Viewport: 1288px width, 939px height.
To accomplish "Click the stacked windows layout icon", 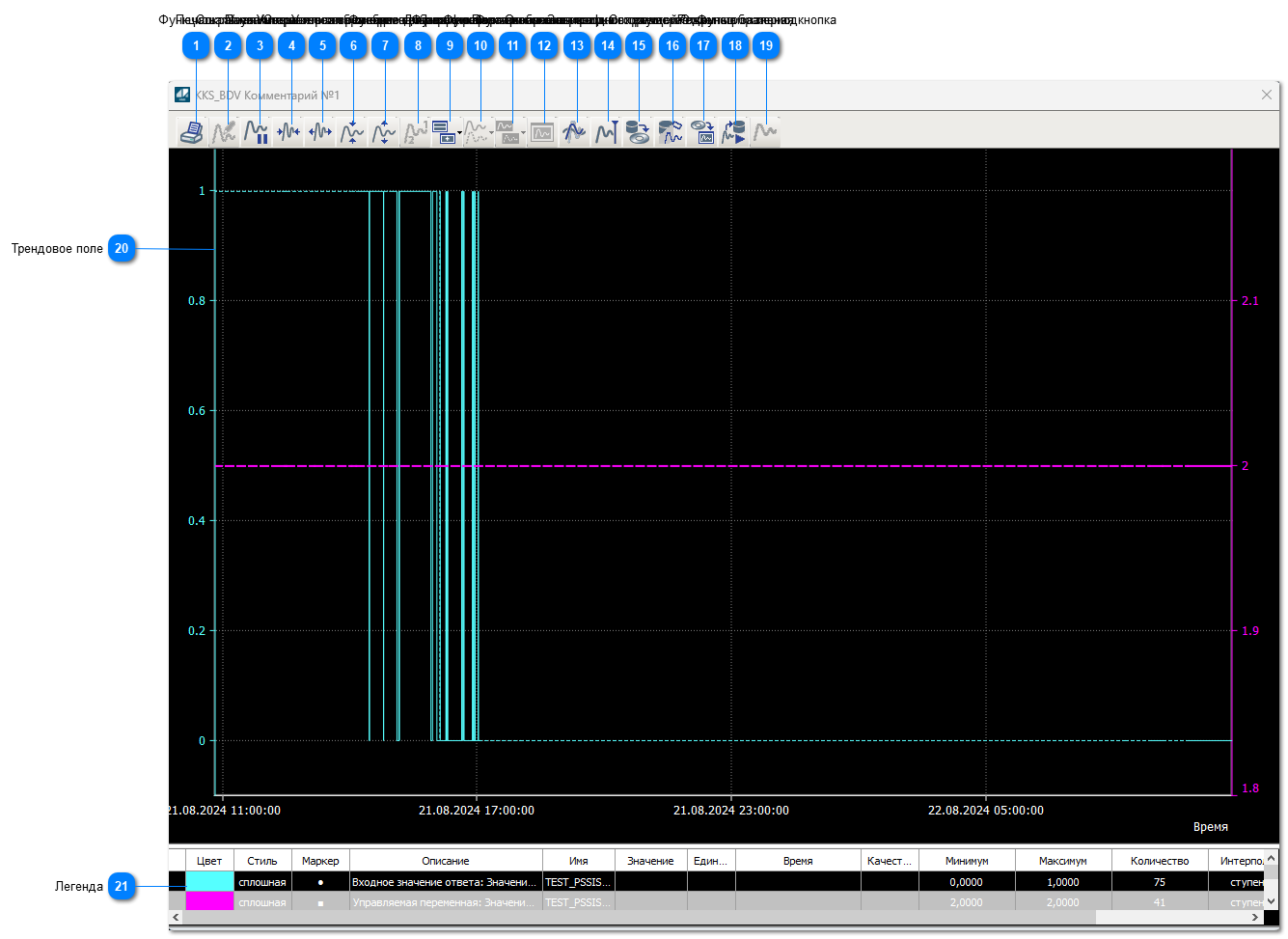I will coord(444,132).
